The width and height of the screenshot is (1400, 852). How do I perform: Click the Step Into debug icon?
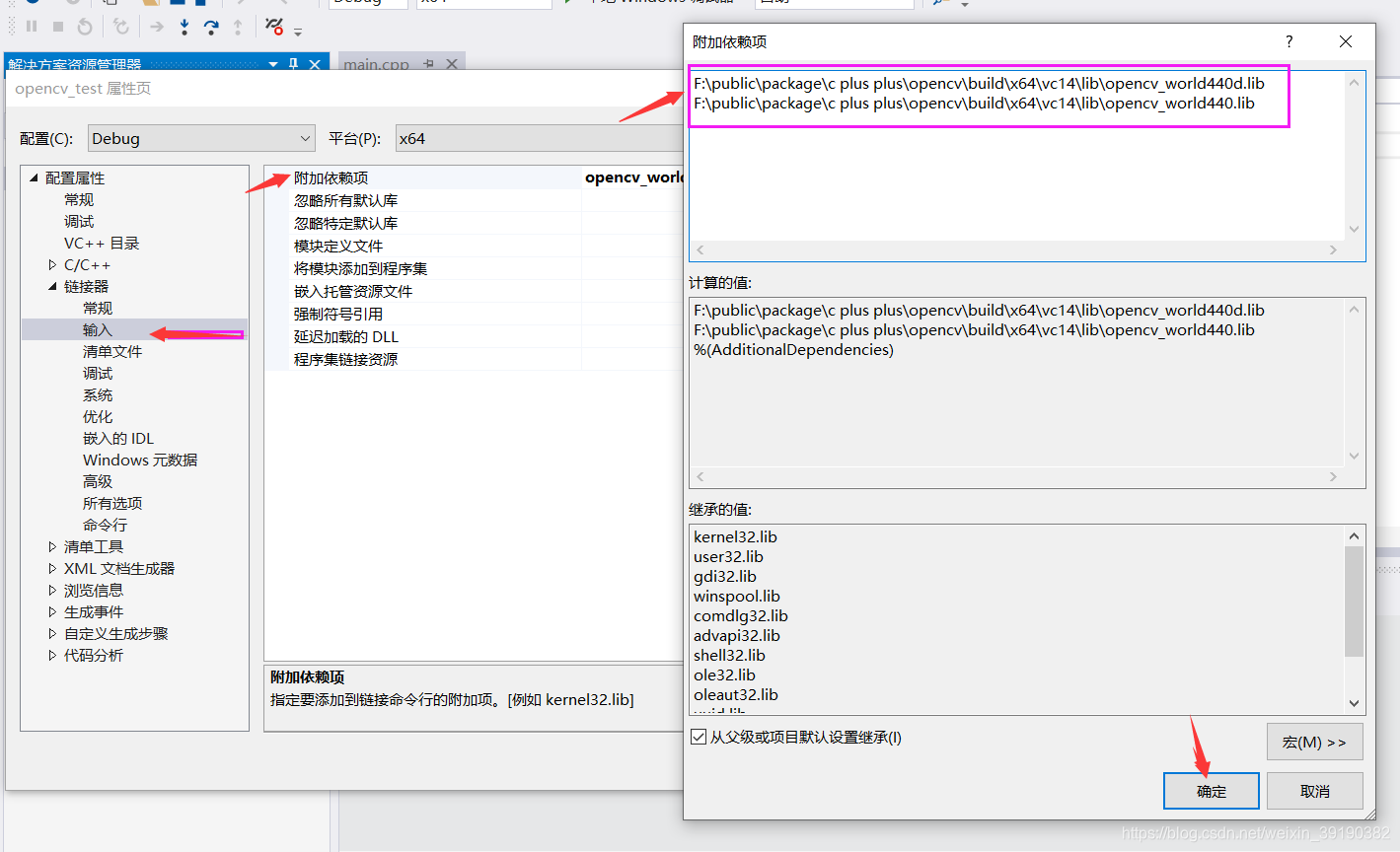[184, 27]
